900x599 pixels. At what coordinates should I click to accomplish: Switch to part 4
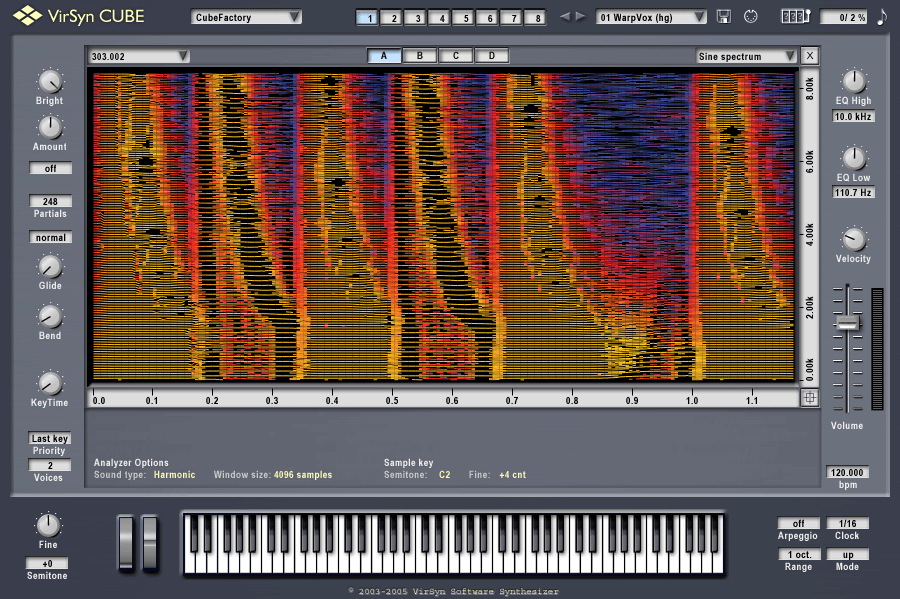coord(441,18)
